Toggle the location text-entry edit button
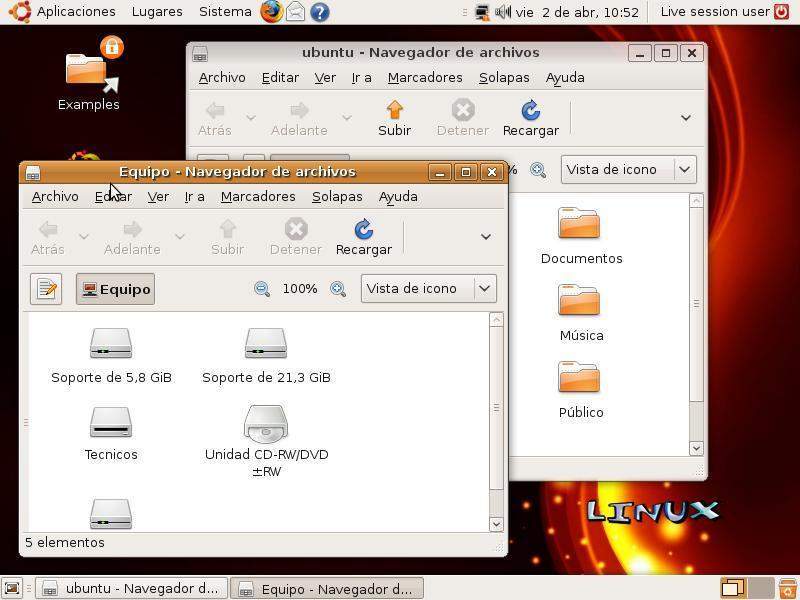This screenshot has width=800, height=600. point(46,289)
